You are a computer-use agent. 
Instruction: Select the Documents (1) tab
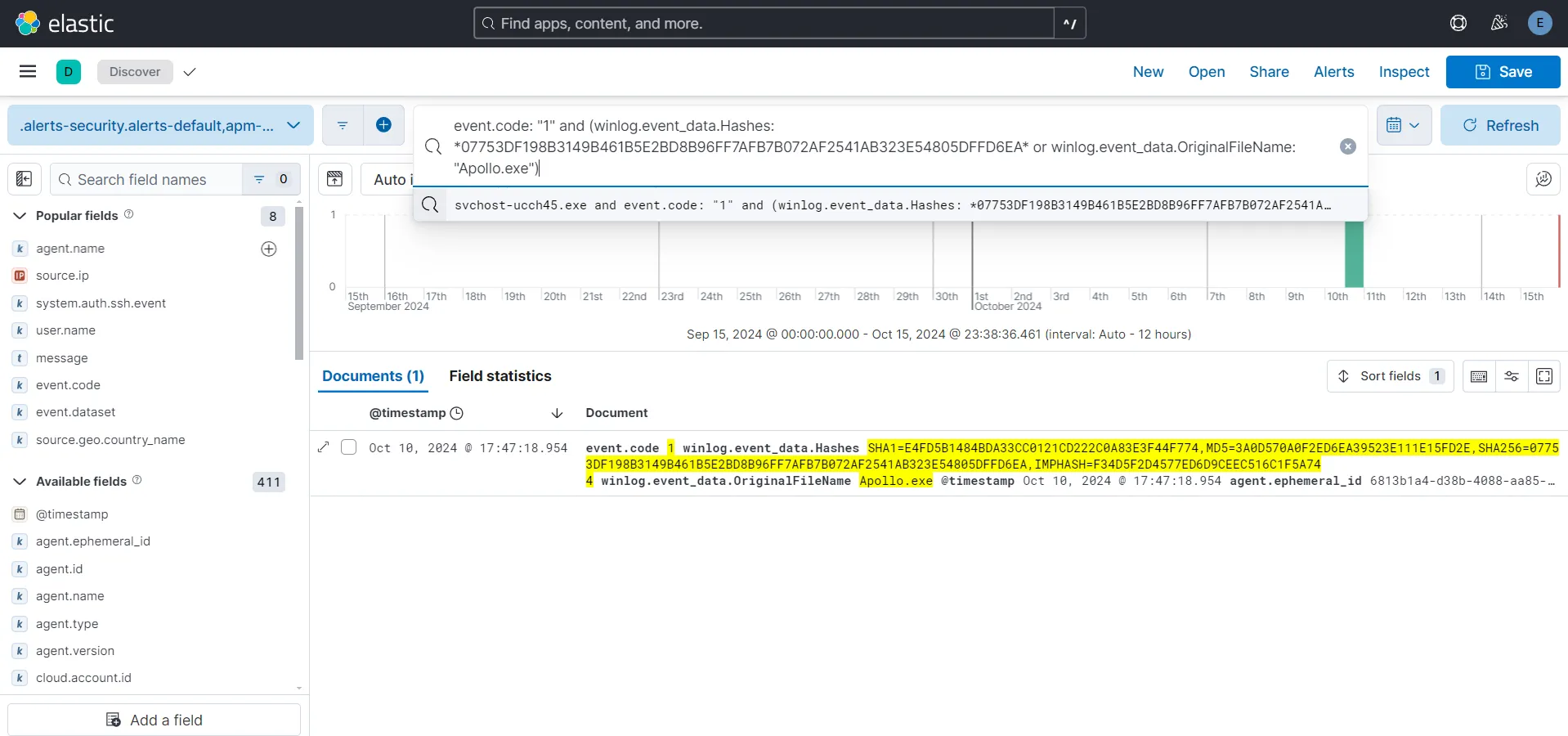coord(373,376)
